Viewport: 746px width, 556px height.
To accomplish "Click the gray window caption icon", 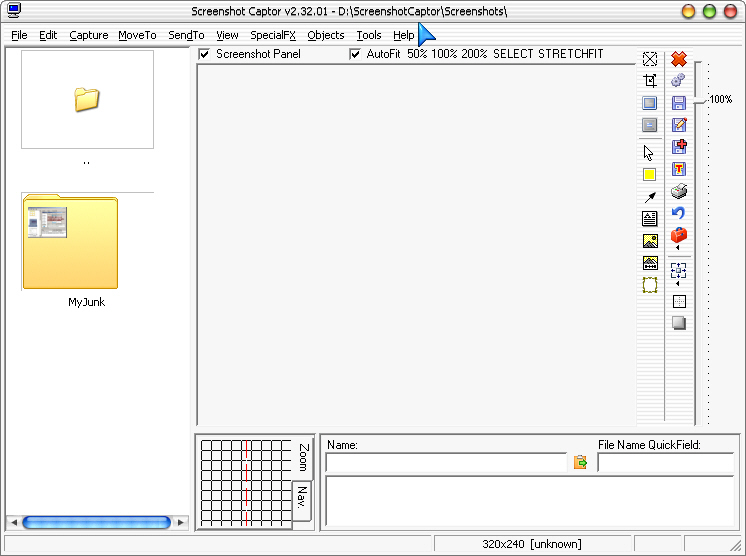I will 649,125.
